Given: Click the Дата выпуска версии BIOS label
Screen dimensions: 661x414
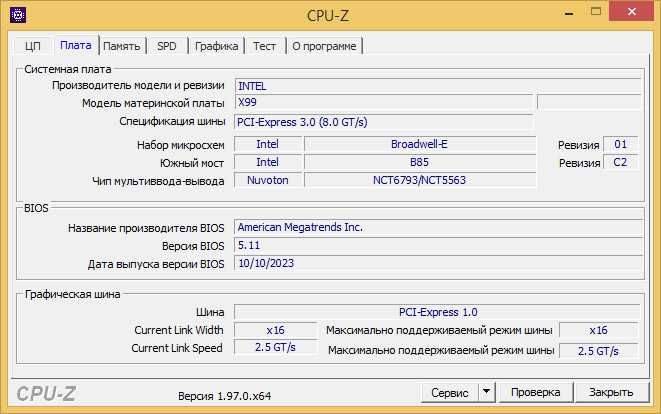Looking at the screenshot, I should pos(156,264).
